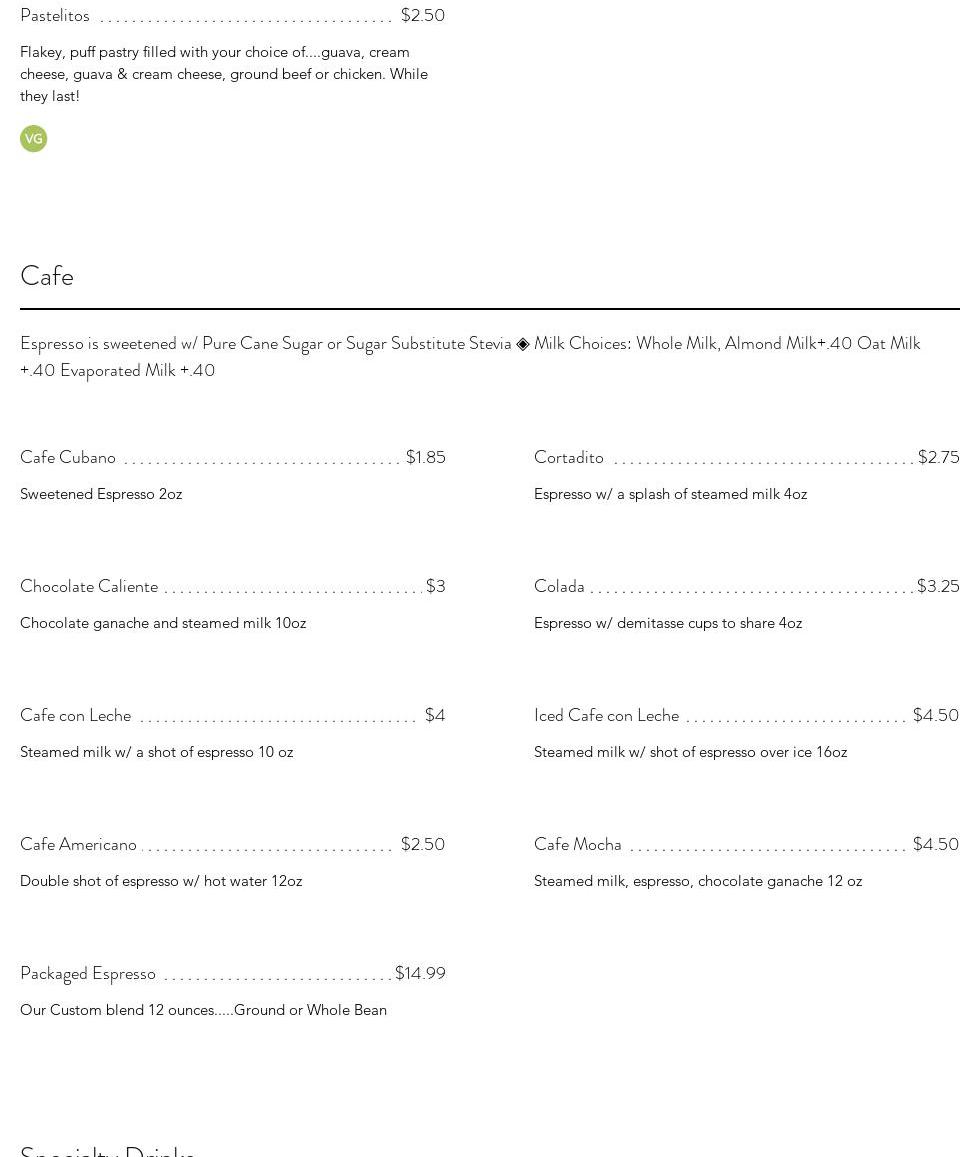Click the partially visible Specialty Drinks heading
This screenshot has width=965, height=1157.
[x=107, y=1150]
